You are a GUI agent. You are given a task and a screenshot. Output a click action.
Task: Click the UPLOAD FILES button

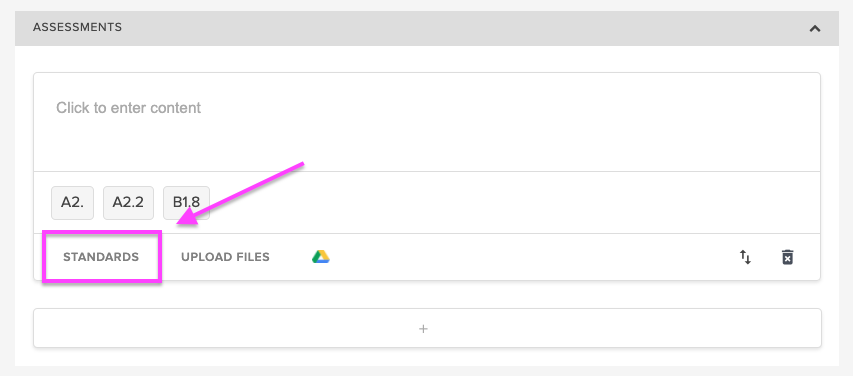point(225,257)
